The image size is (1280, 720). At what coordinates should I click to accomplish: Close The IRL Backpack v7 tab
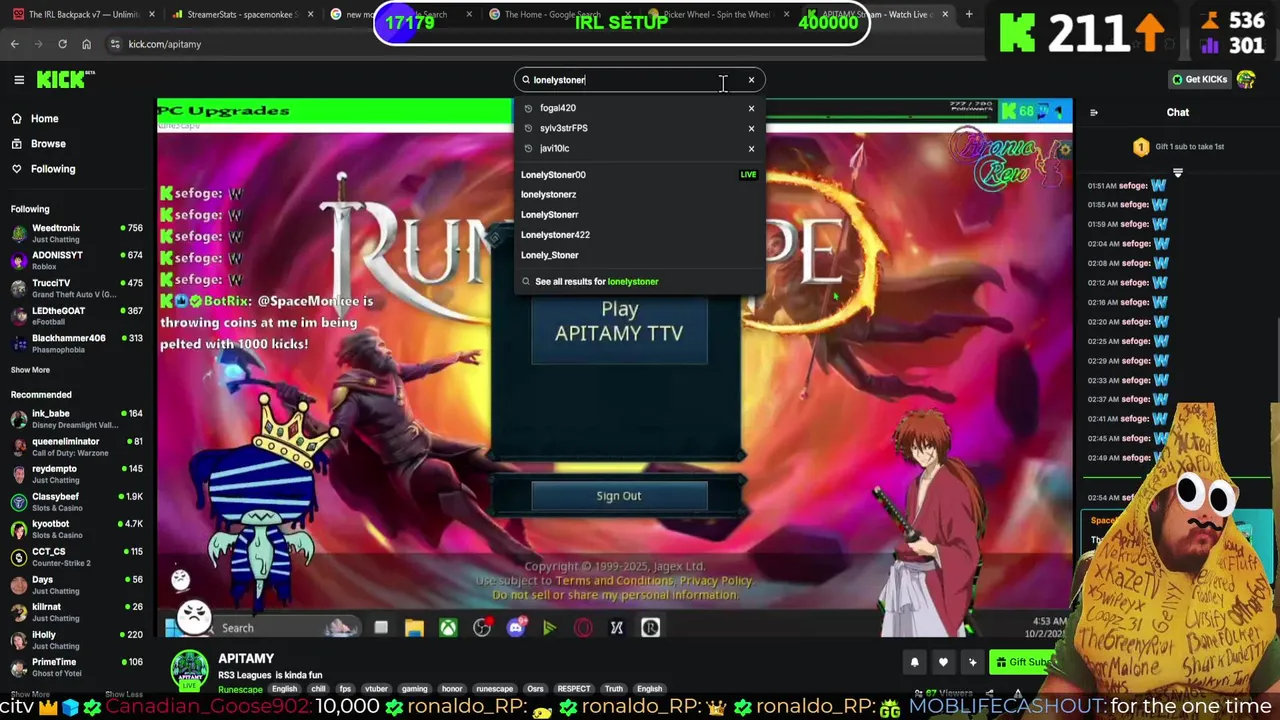[x=151, y=15]
